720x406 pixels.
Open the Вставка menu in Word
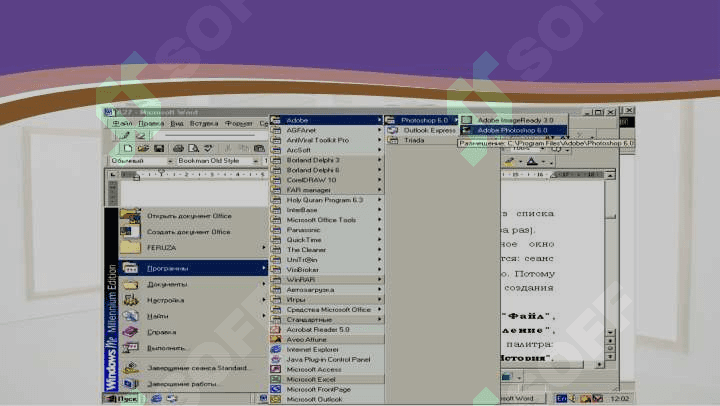click(x=204, y=124)
